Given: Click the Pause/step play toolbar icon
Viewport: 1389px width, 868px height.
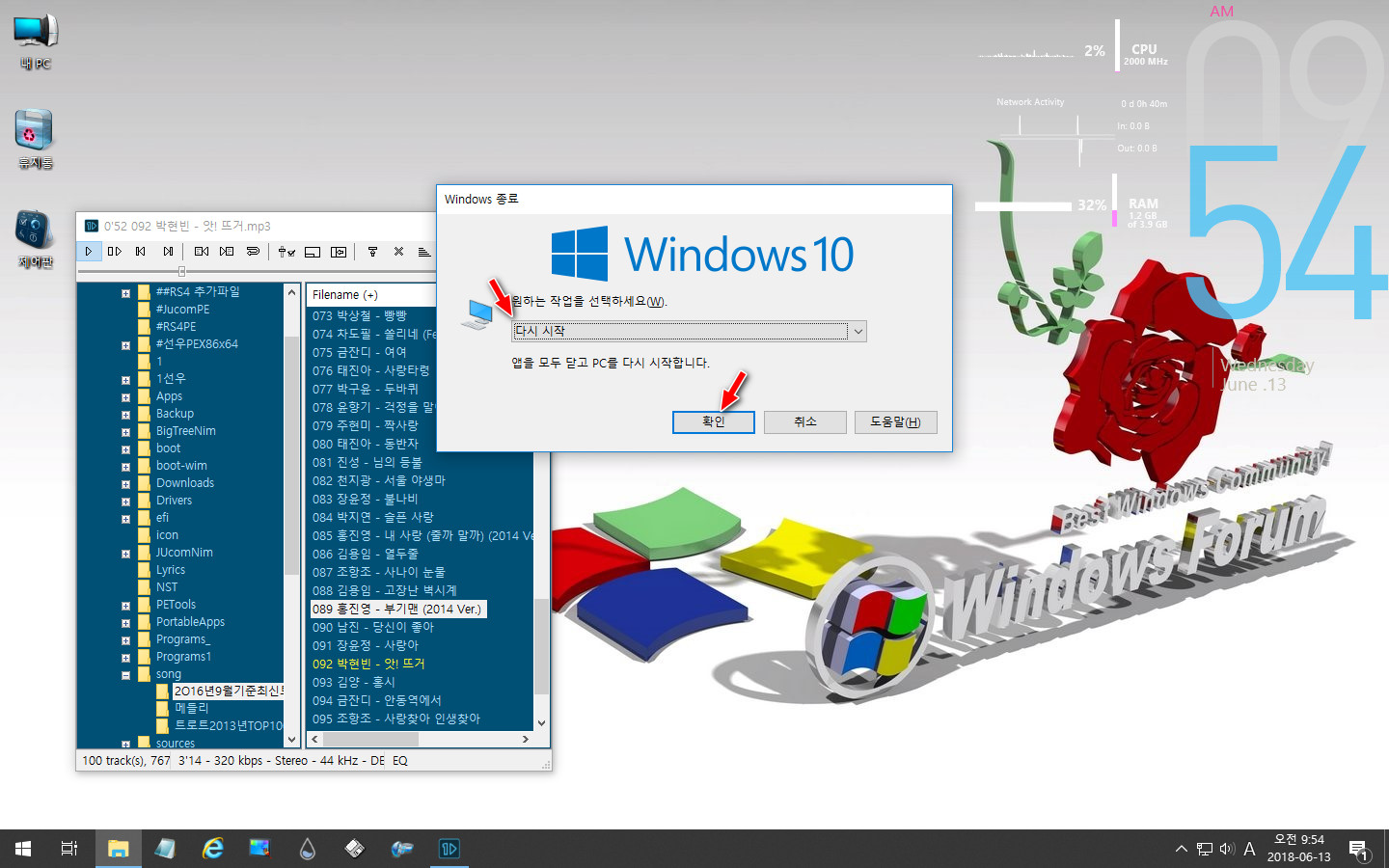Looking at the screenshot, I should point(115,251).
